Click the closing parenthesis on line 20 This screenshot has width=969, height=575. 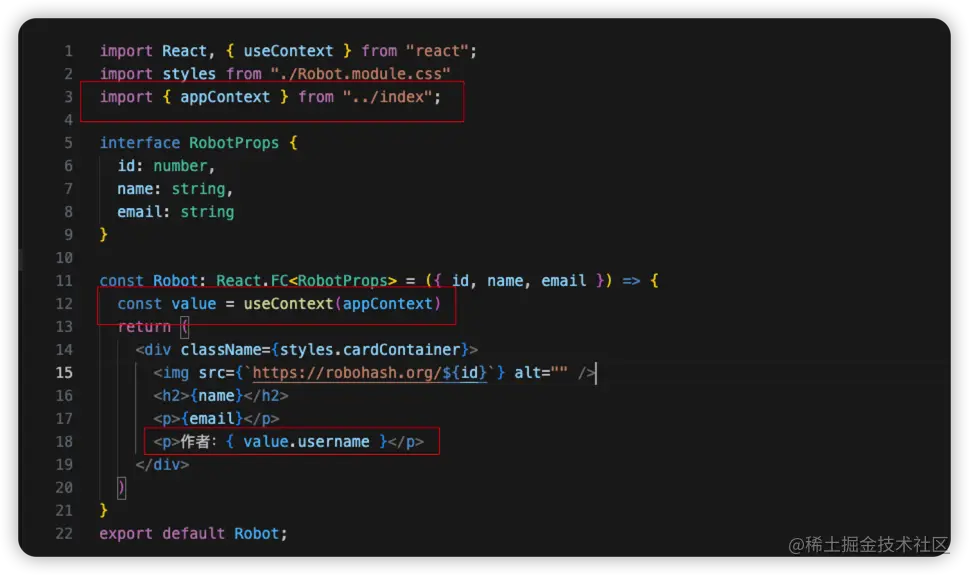pos(122,488)
